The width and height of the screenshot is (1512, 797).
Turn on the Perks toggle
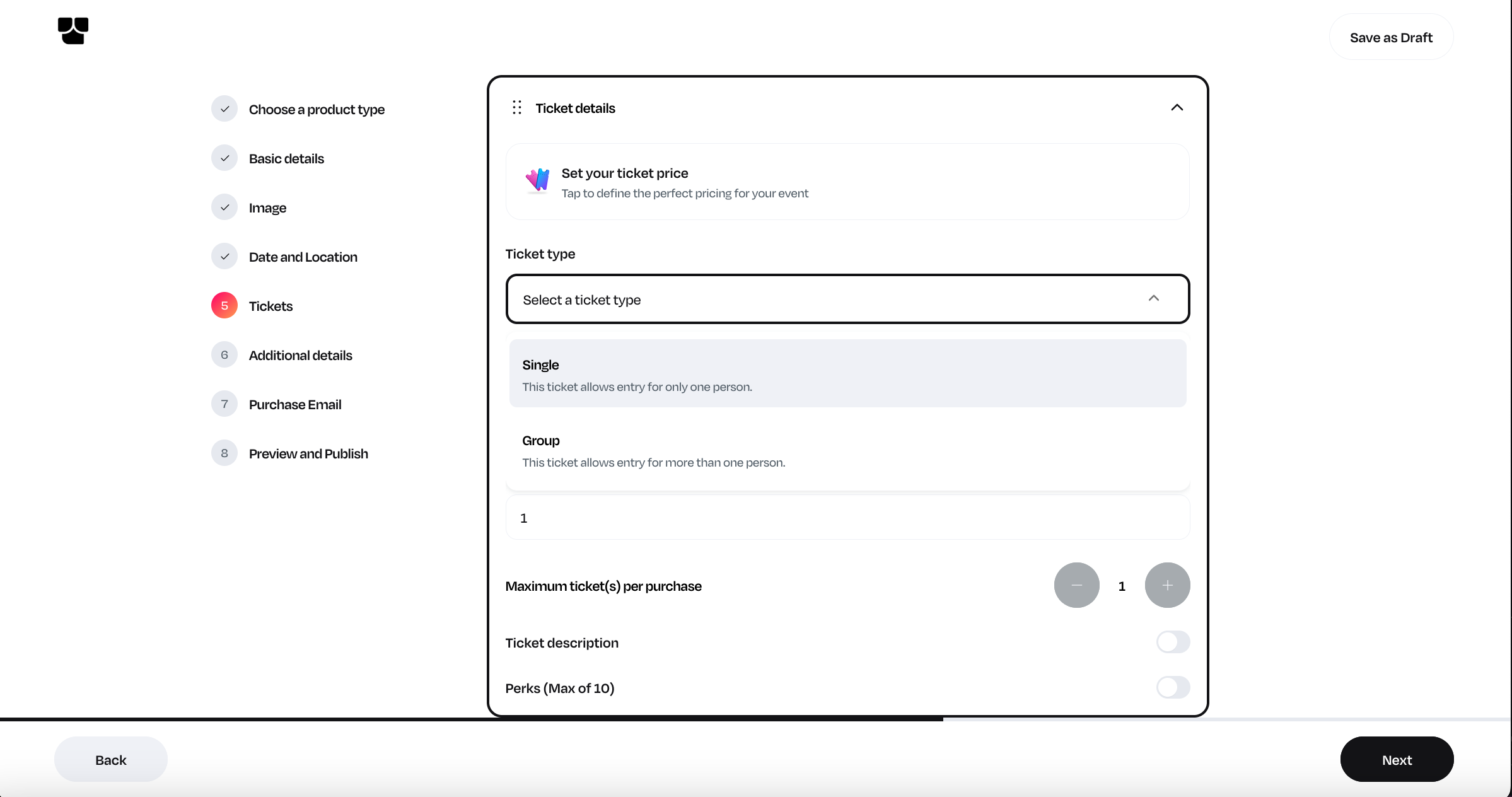pos(1173,687)
